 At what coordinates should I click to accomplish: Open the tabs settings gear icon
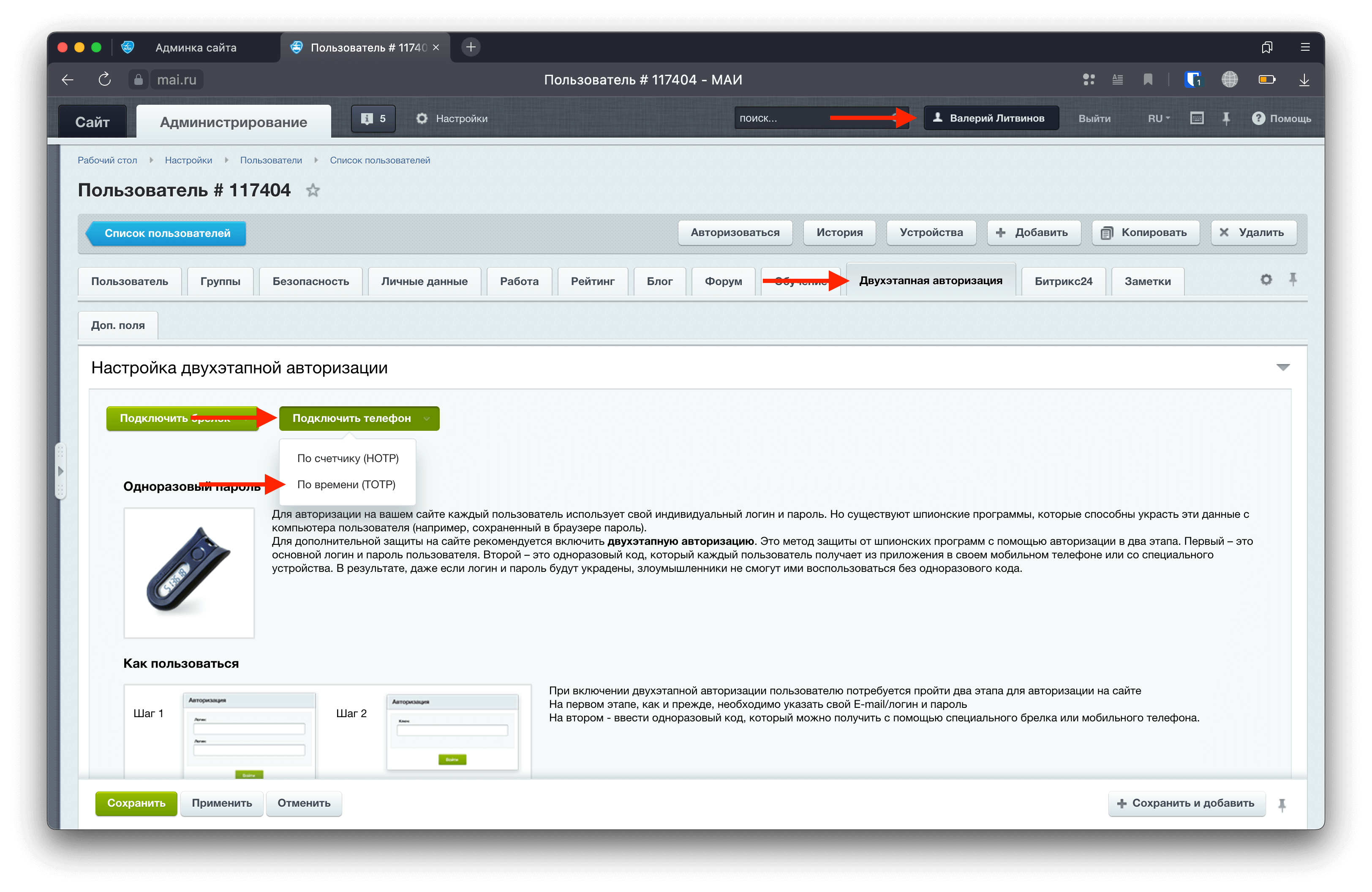pos(1266,280)
